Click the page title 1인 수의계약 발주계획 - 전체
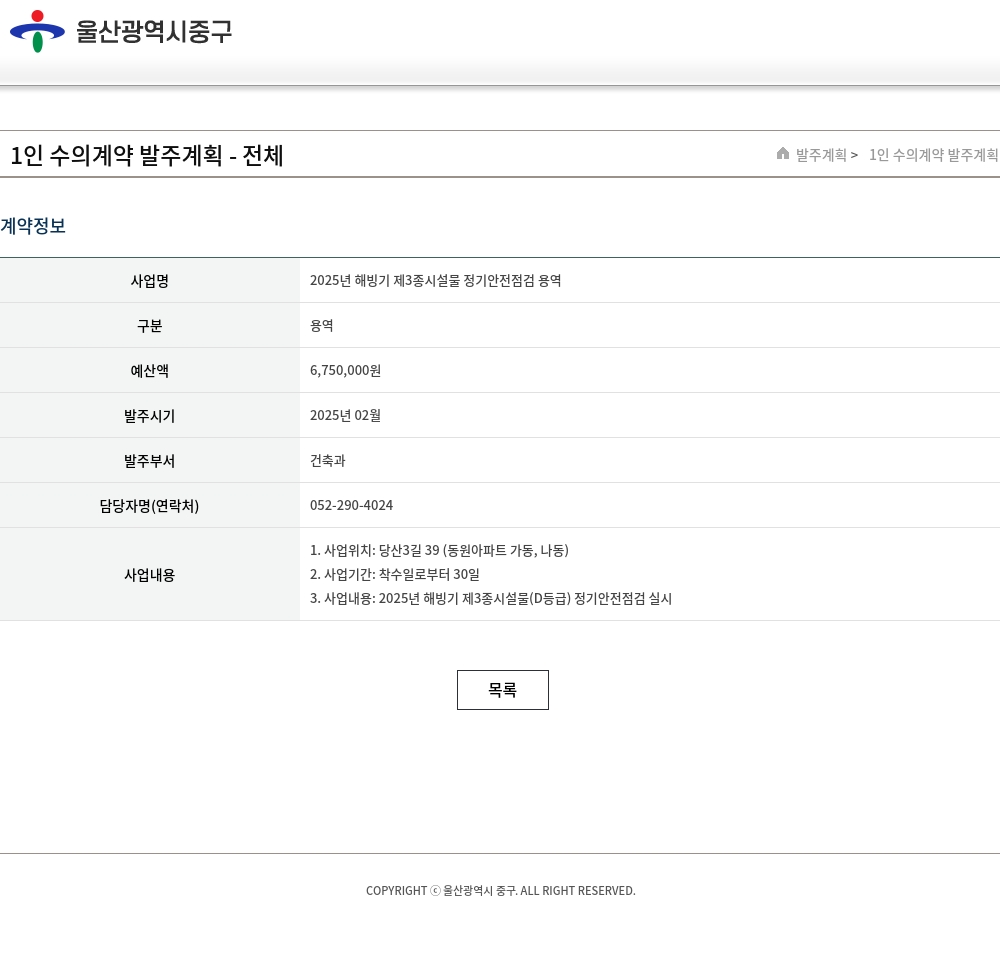 click(x=147, y=155)
